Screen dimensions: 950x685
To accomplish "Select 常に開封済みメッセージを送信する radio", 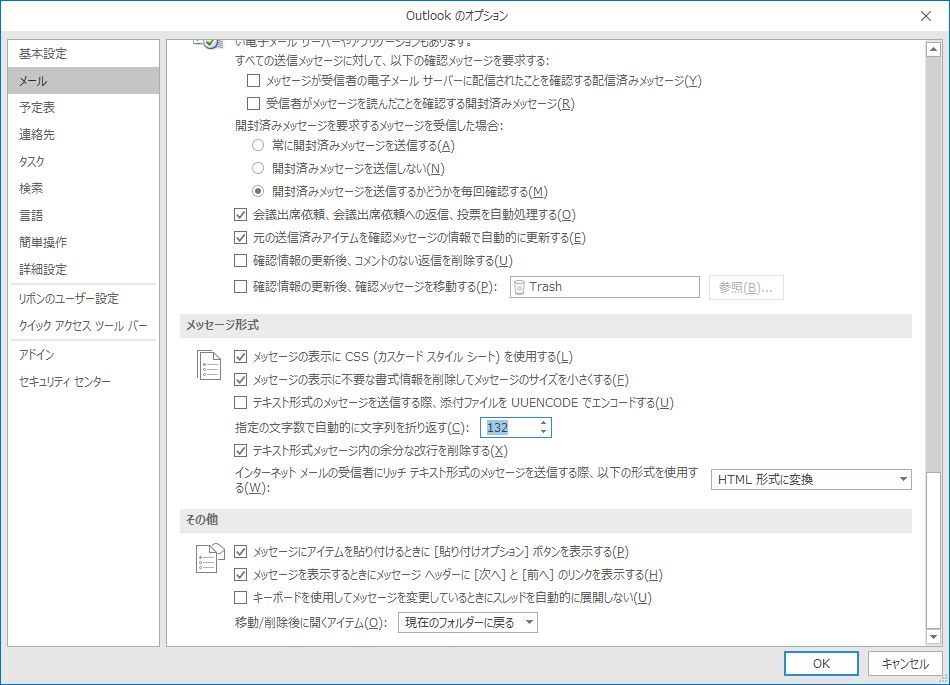I will [258, 145].
